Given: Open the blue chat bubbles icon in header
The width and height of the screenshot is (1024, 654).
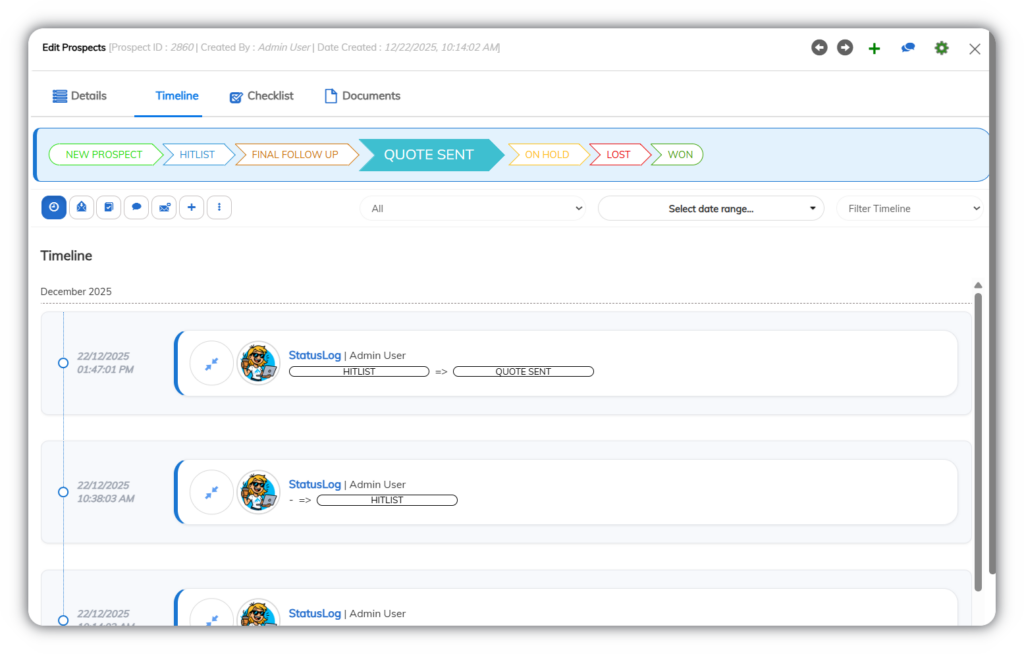Looking at the screenshot, I should pyautogui.click(x=908, y=48).
